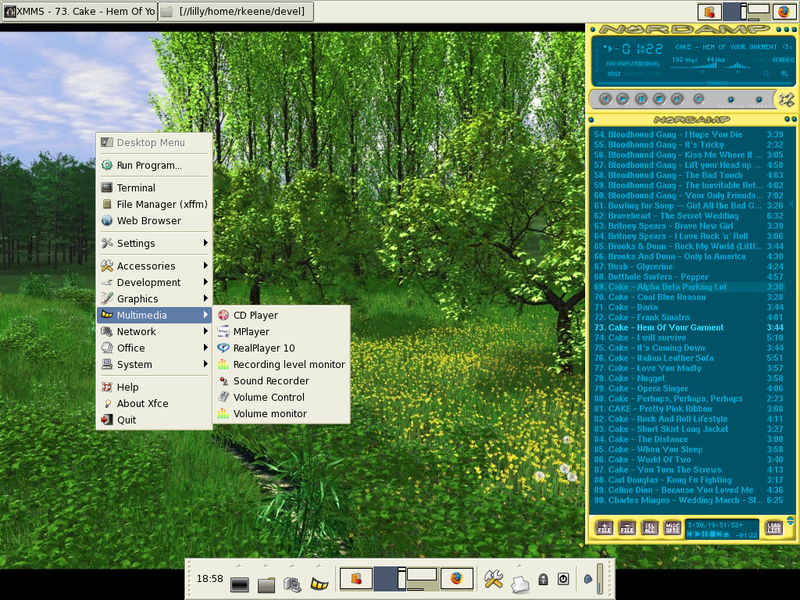Open Help from the desktop menu

[154, 387]
